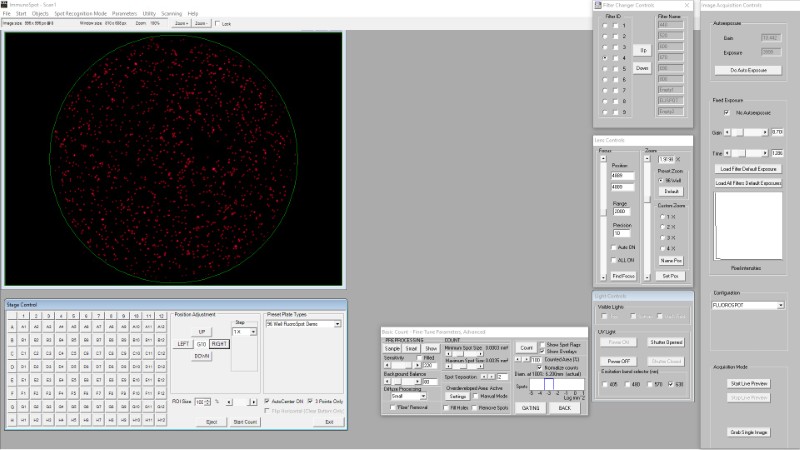Click the Zoom- toolbar button

point(200,21)
